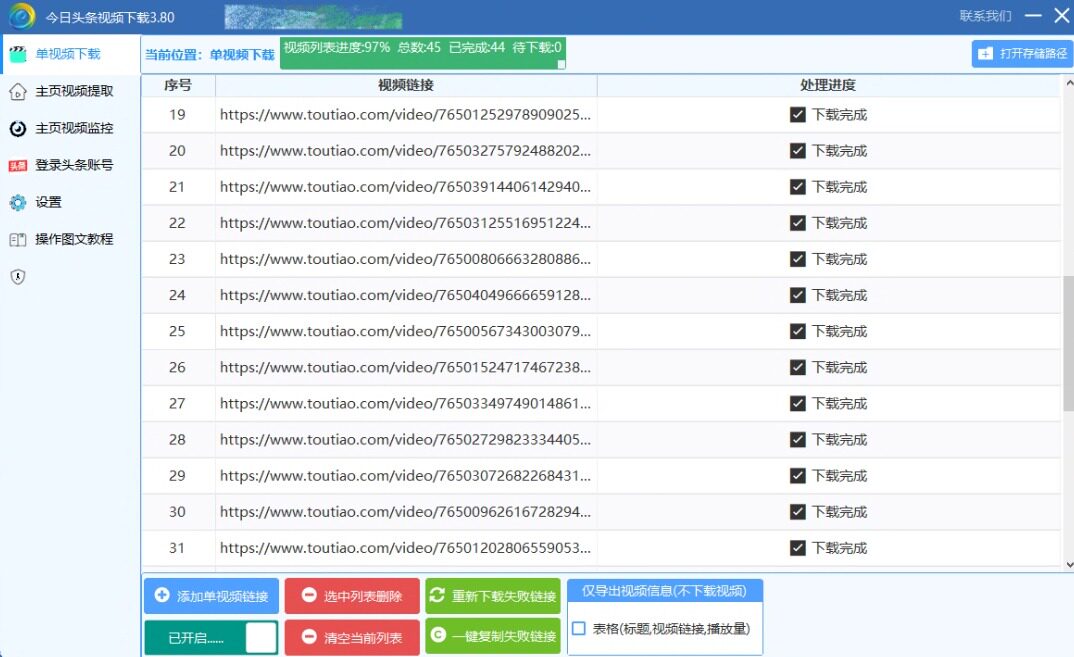Open 主页视频提取 section
Viewport: 1074px width, 657px height.
[71, 91]
